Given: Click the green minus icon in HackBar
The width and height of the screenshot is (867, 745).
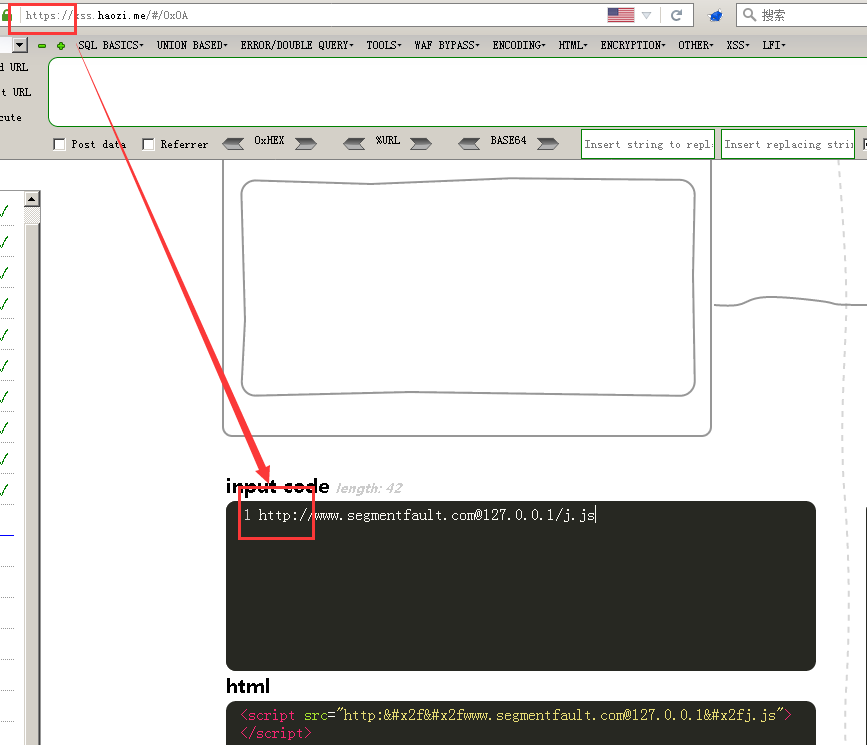Looking at the screenshot, I should (x=42, y=46).
